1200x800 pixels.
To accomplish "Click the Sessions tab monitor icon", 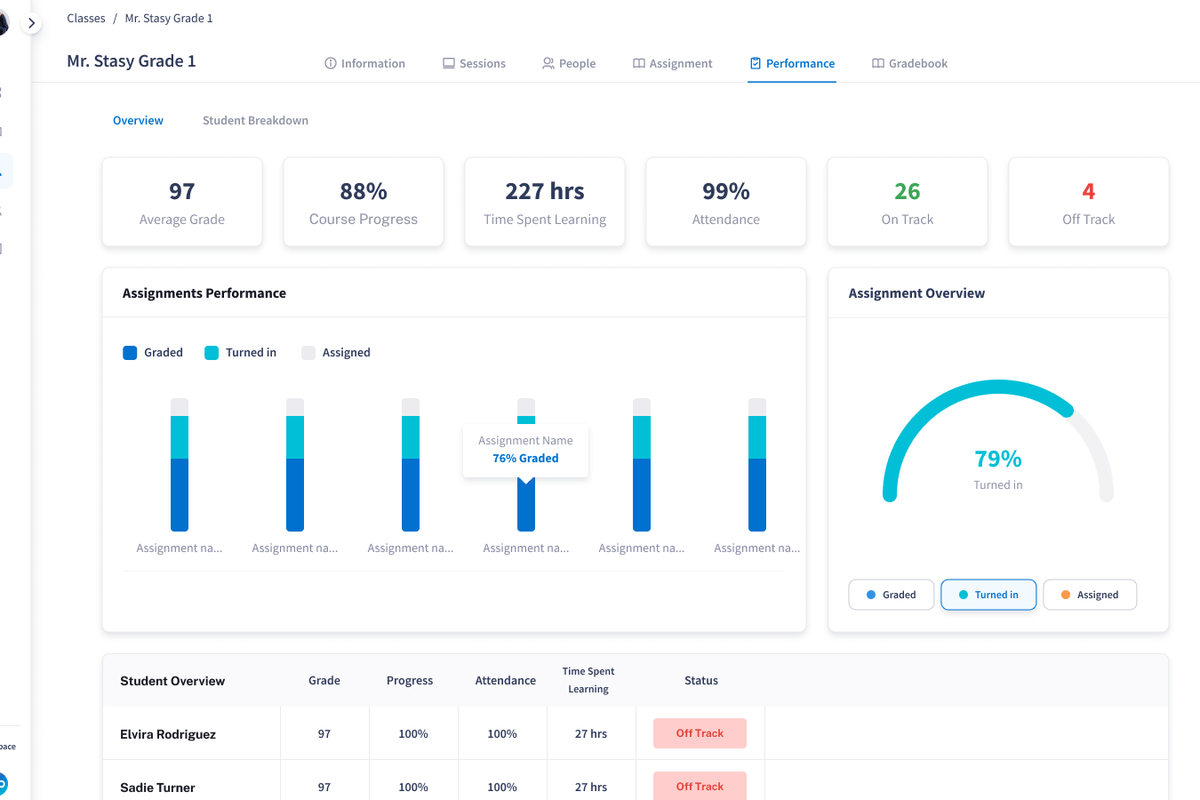I will point(449,63).
